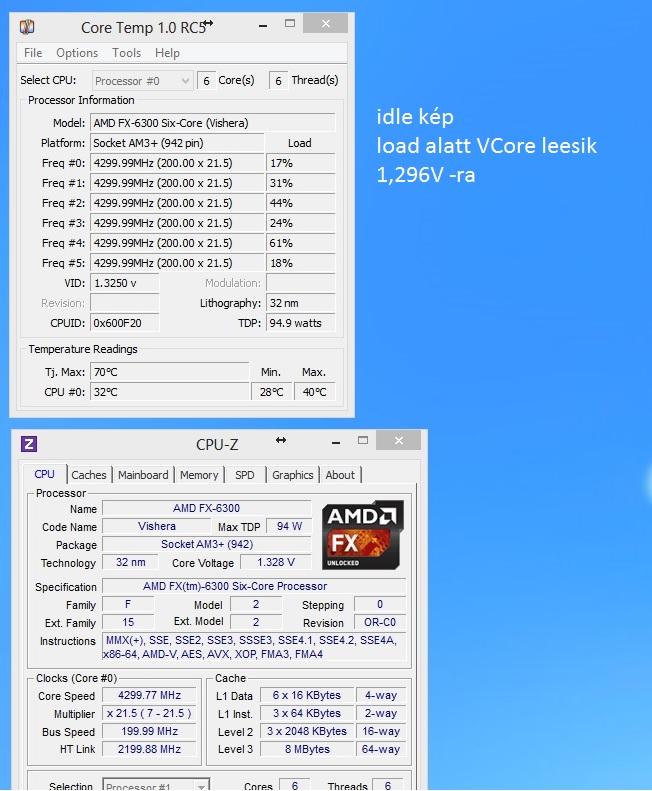Open the Help menu in Core Temp
This screenshot has height=791, width=652.
[167, 53]
